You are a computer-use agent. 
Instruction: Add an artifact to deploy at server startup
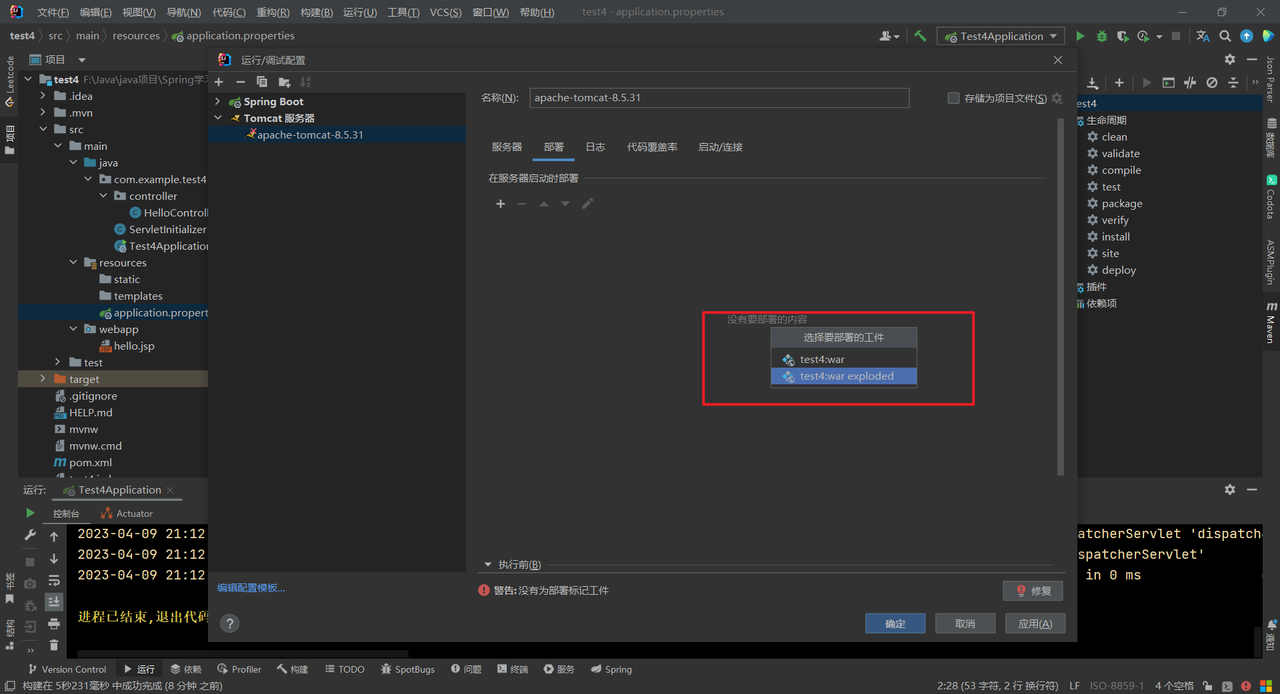[x=501, y=204]
